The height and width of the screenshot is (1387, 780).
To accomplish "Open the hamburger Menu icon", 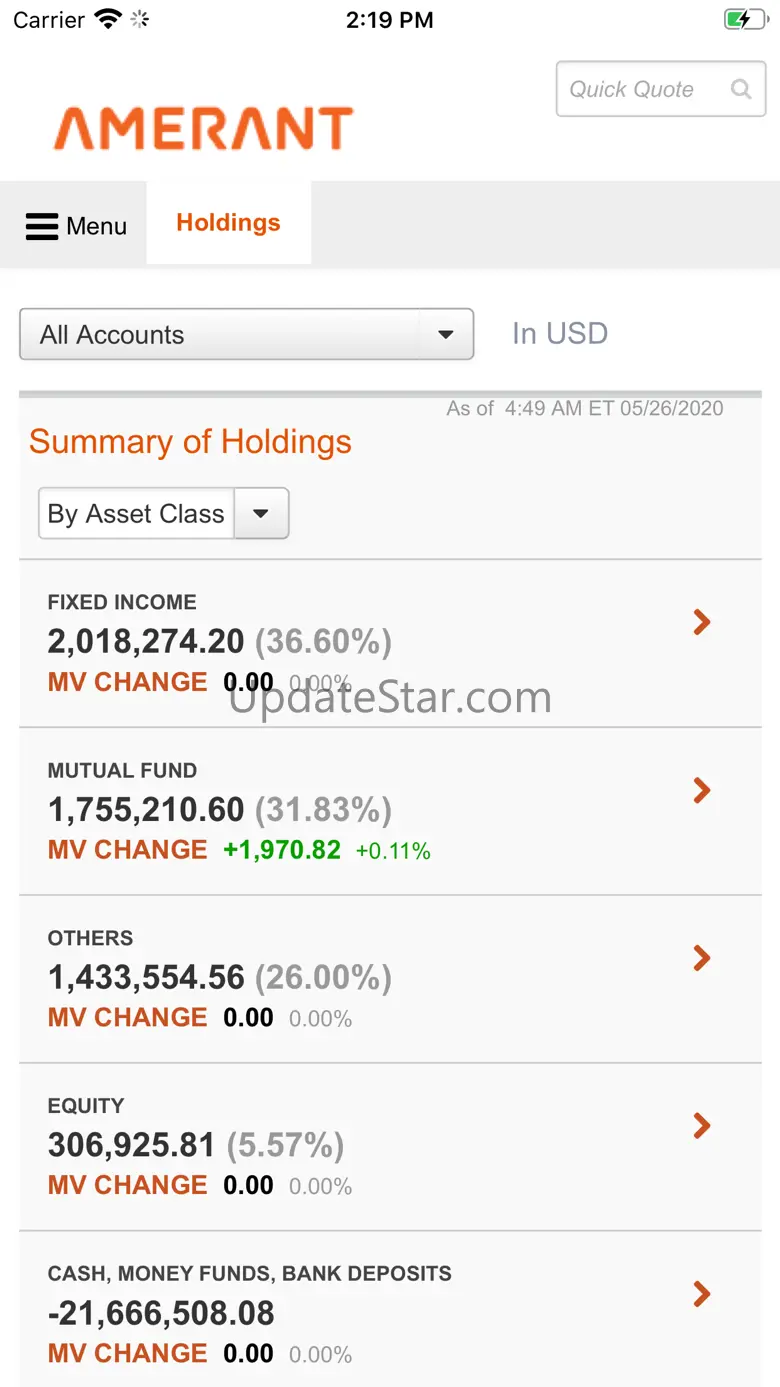I will pos(42,227).
